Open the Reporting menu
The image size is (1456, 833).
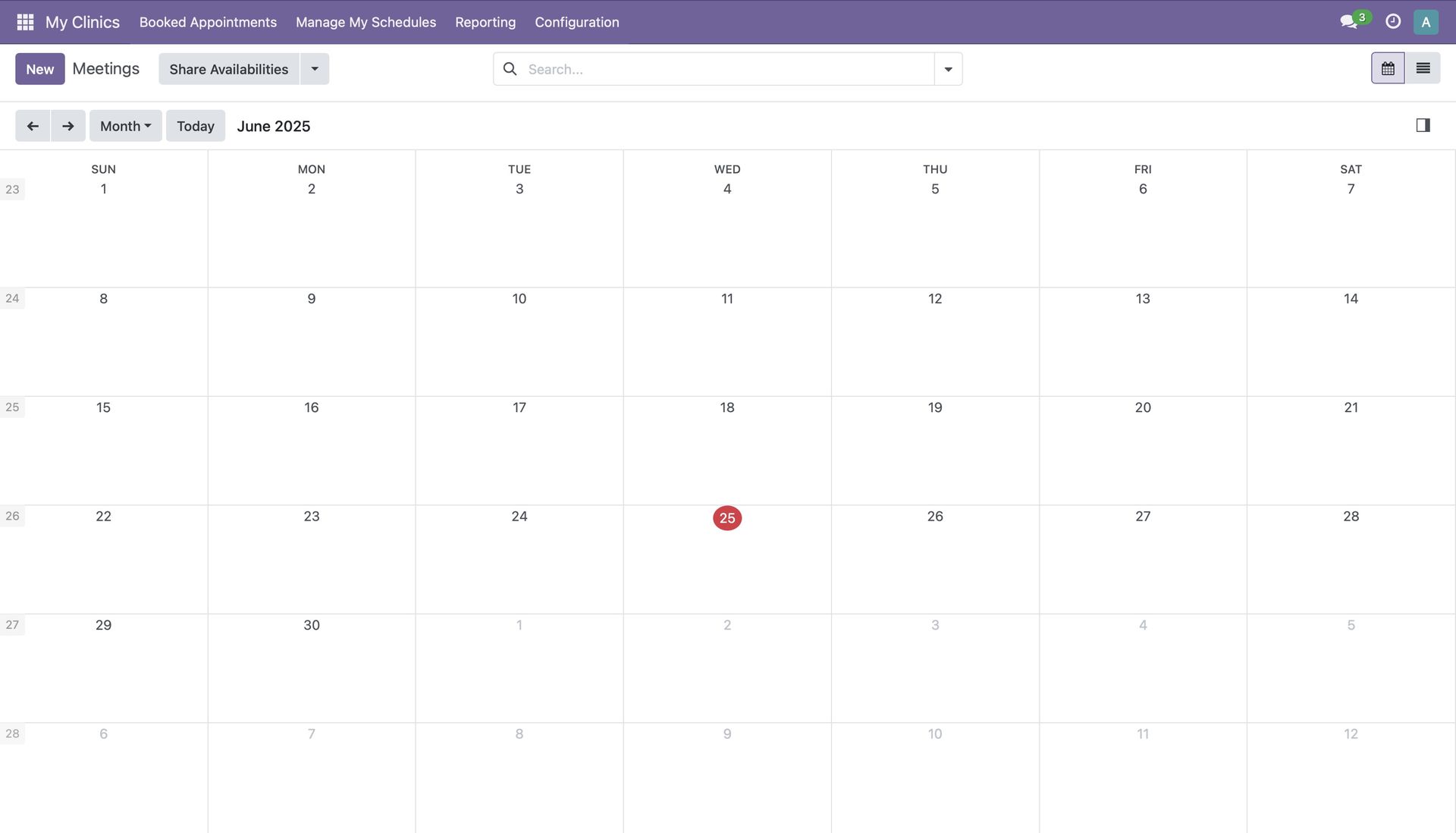tap(485, 22)
